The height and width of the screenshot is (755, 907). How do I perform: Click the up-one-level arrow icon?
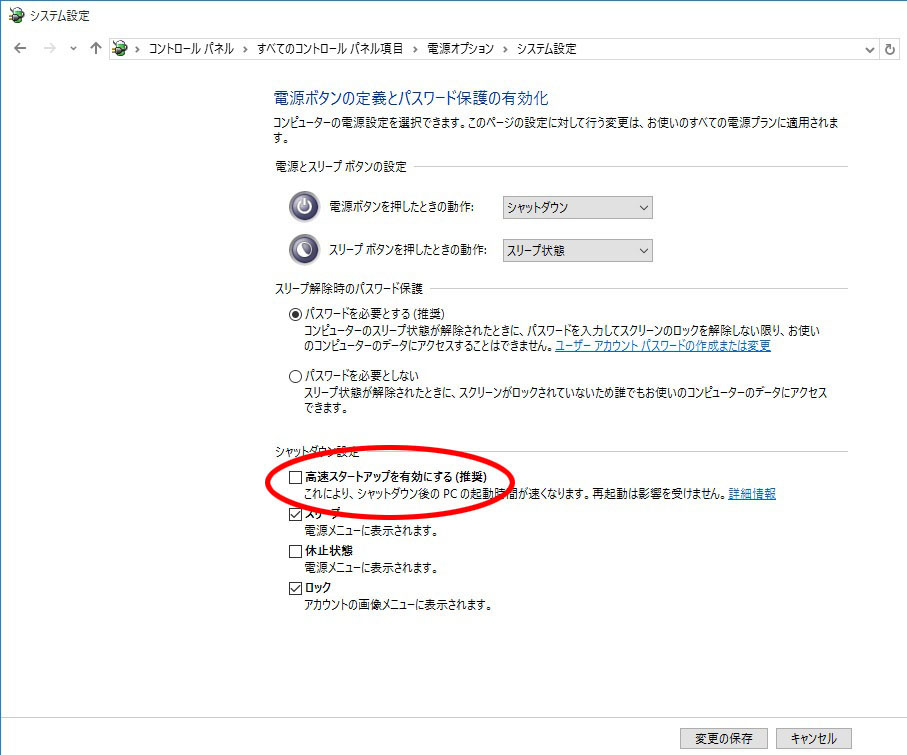point(96,48)
